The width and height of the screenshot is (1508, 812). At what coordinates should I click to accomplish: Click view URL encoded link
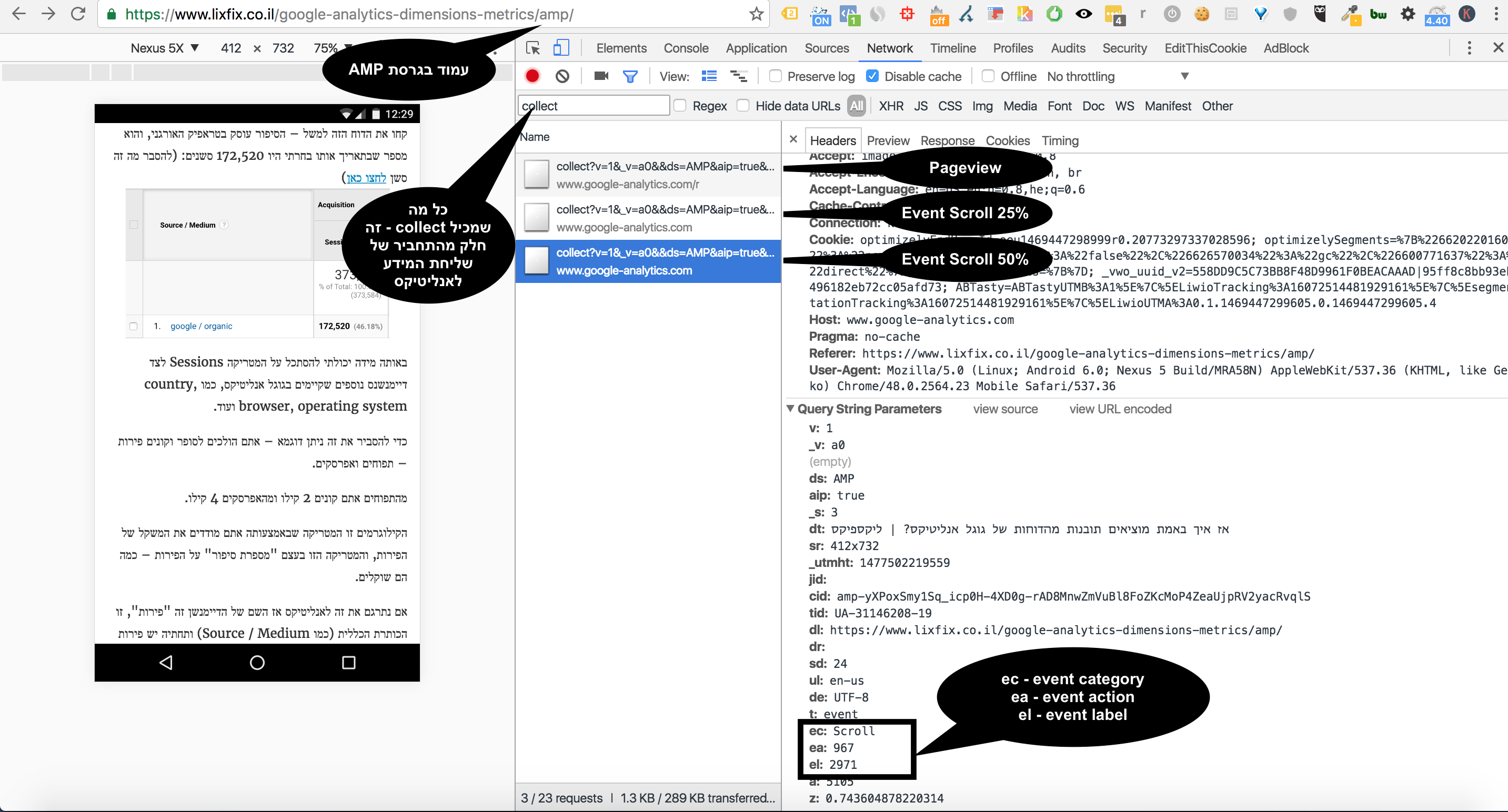[x=1120, y=409]
